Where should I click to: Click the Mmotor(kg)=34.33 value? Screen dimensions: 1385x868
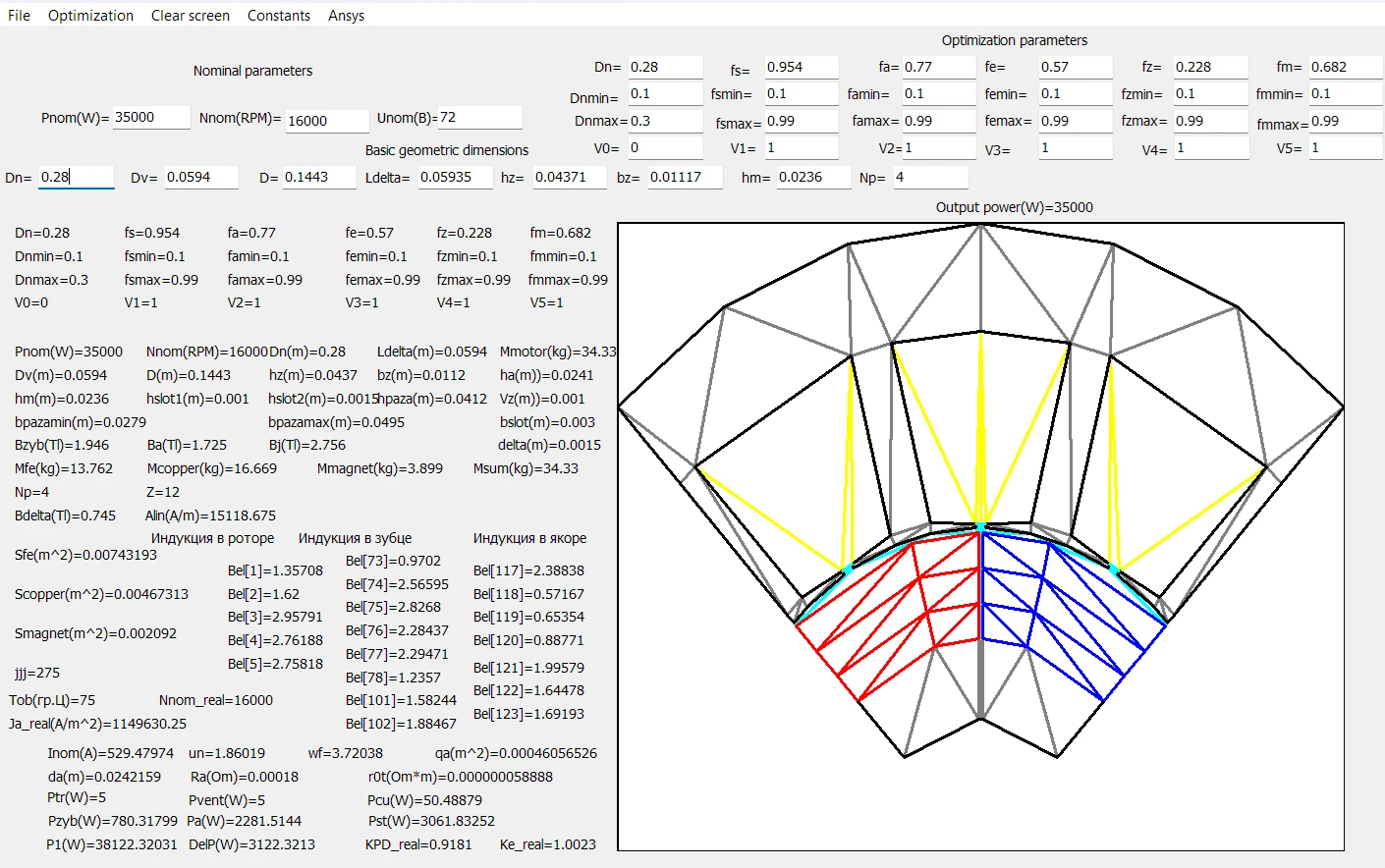558,353
